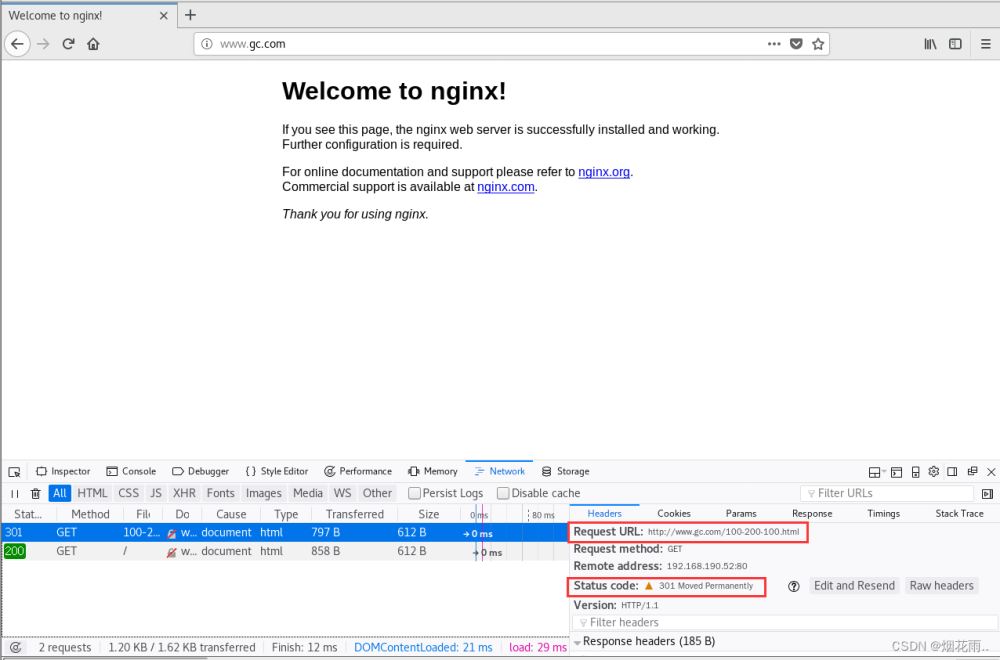
Task: Filter requests by JS
Action: 156,493
